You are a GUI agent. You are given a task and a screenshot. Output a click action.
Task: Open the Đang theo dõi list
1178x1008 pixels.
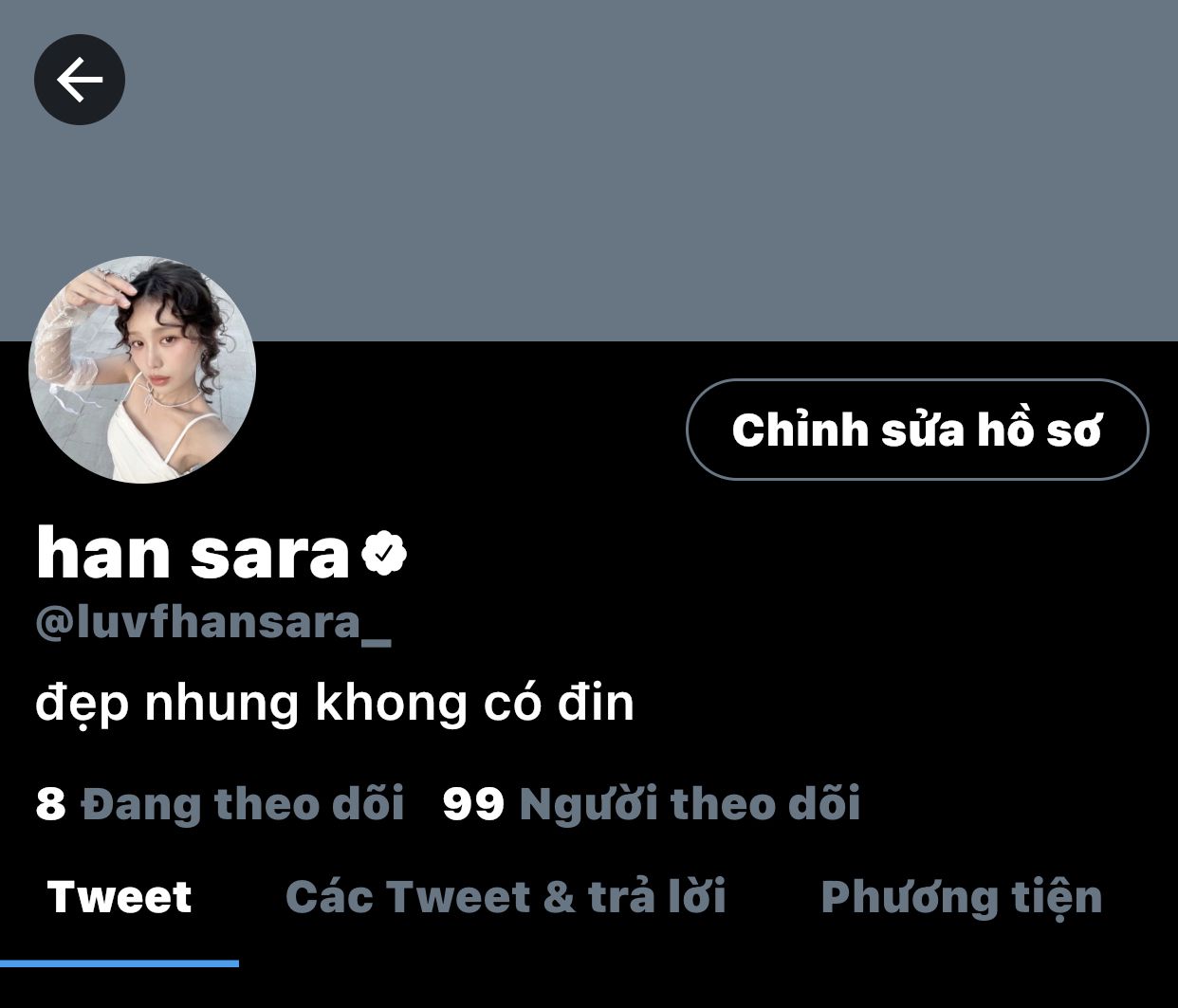(243, 803)
